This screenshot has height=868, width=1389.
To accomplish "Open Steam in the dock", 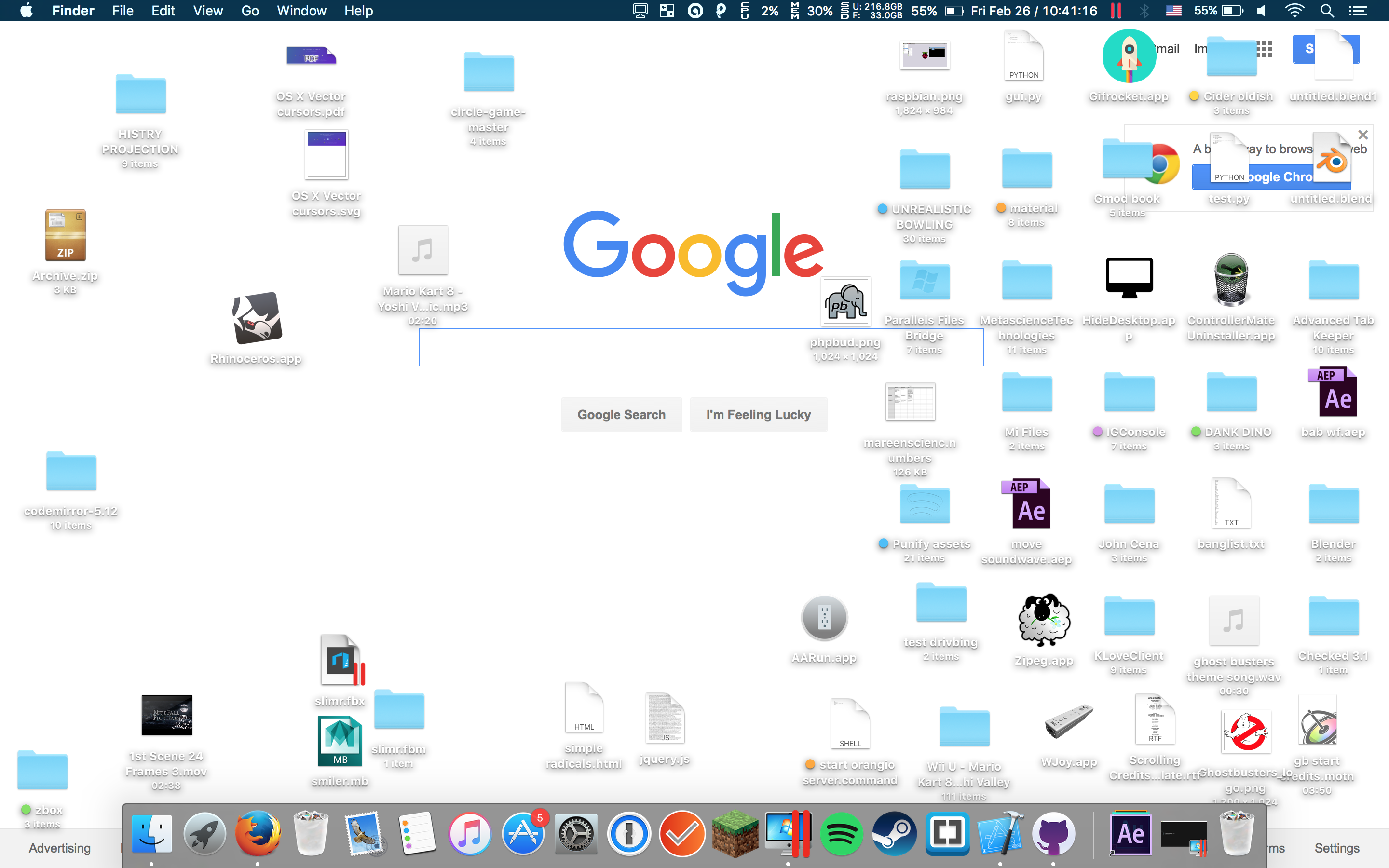I will (x=894, y=834).
